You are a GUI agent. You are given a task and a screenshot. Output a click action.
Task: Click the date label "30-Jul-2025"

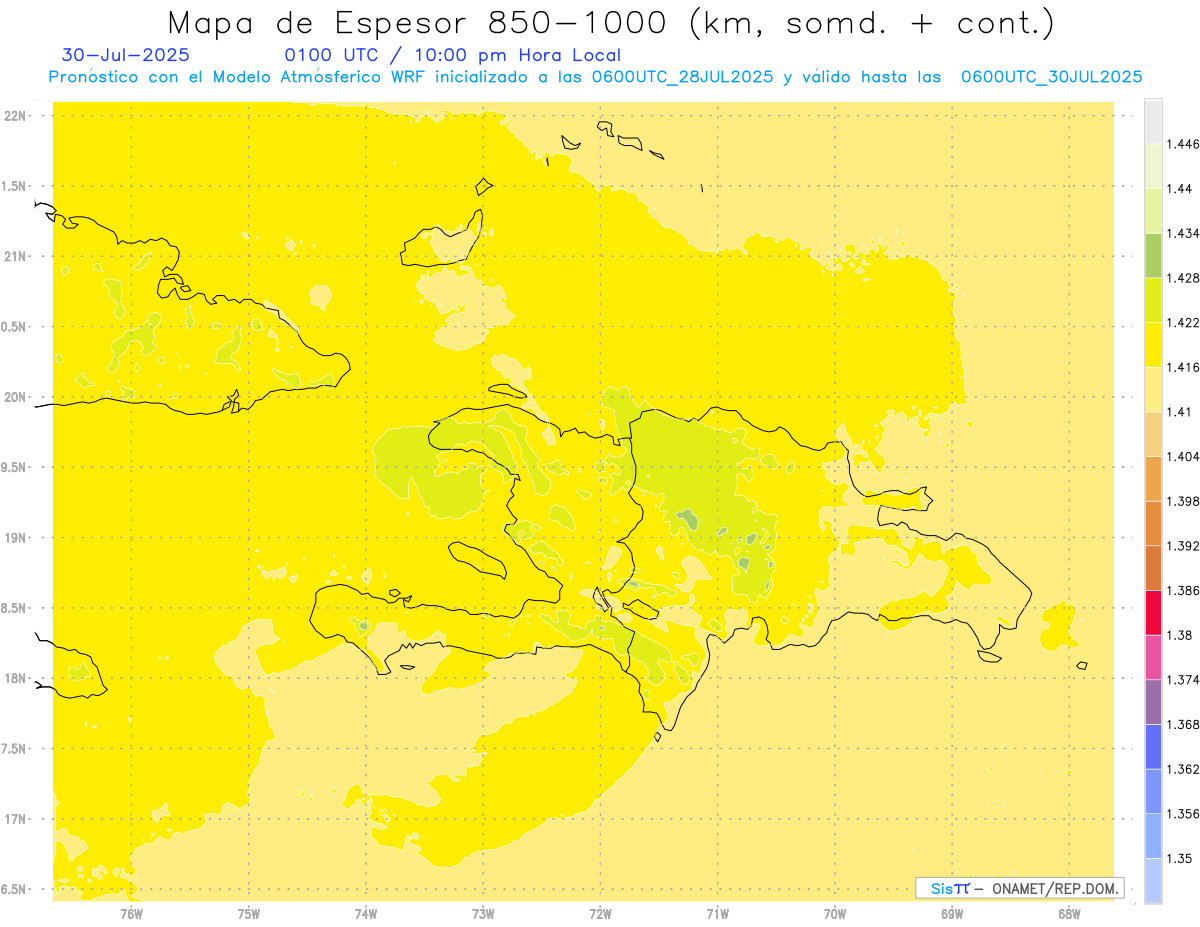tap(125, 55)
